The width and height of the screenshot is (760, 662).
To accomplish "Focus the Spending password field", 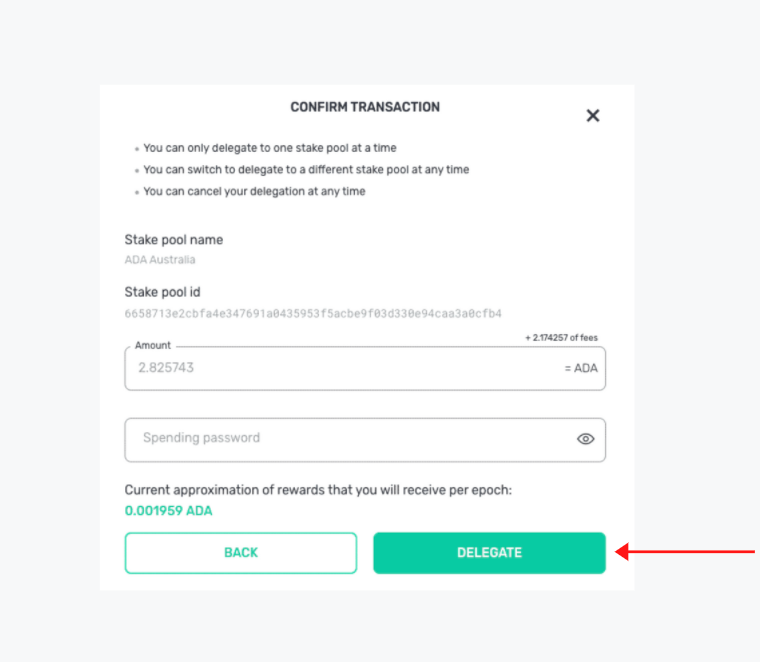I will (365, 440).
